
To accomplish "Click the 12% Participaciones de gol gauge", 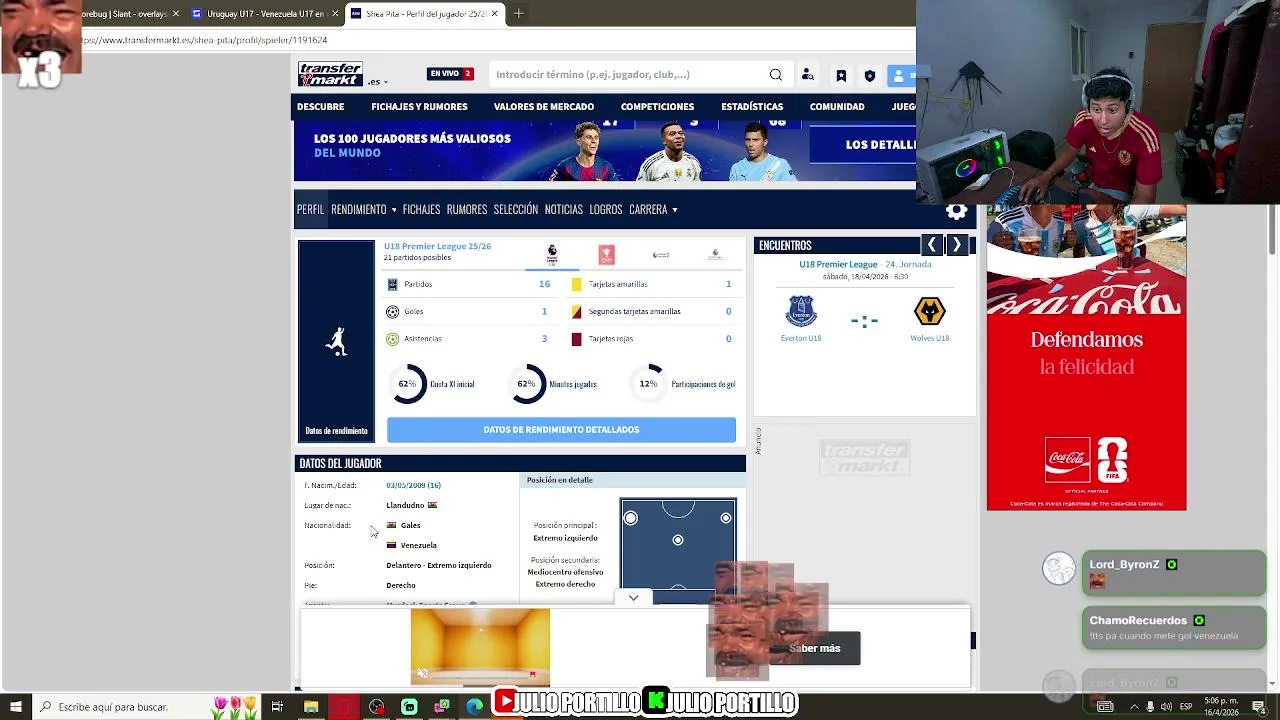I will click(x=649, y=384).
